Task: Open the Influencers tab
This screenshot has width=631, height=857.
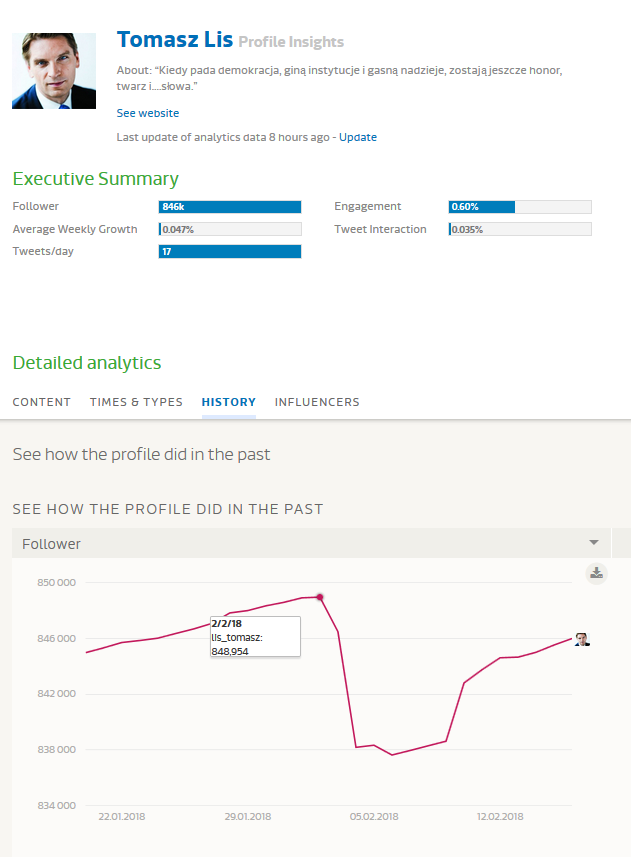Action: tap(317, 402)
